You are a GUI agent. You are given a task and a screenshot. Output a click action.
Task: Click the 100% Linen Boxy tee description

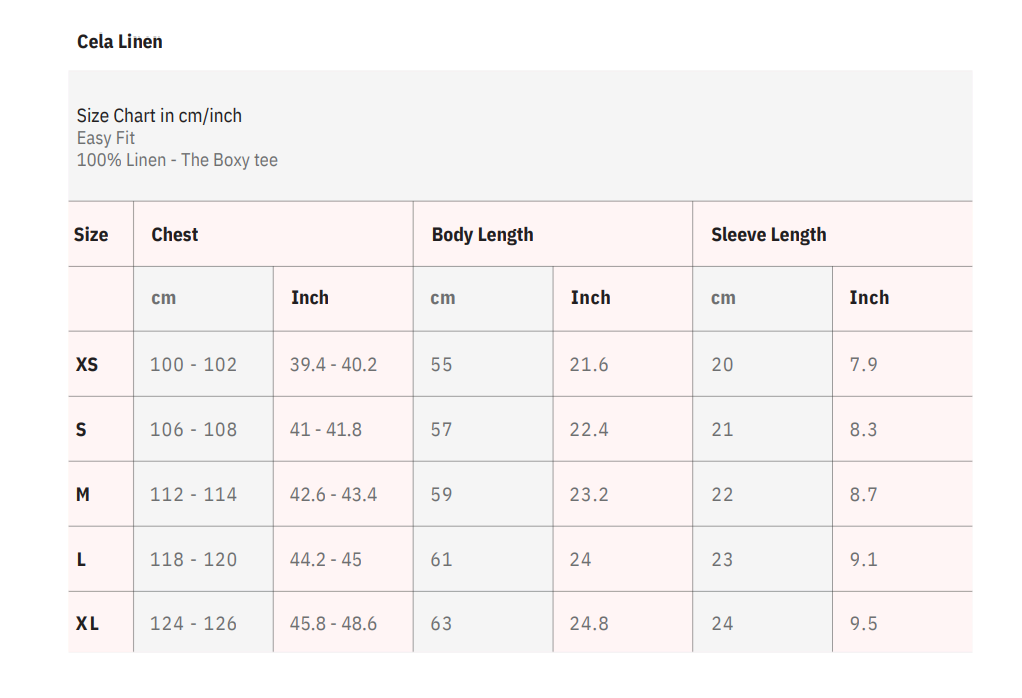pyautogui.click(x=177, y=160)
